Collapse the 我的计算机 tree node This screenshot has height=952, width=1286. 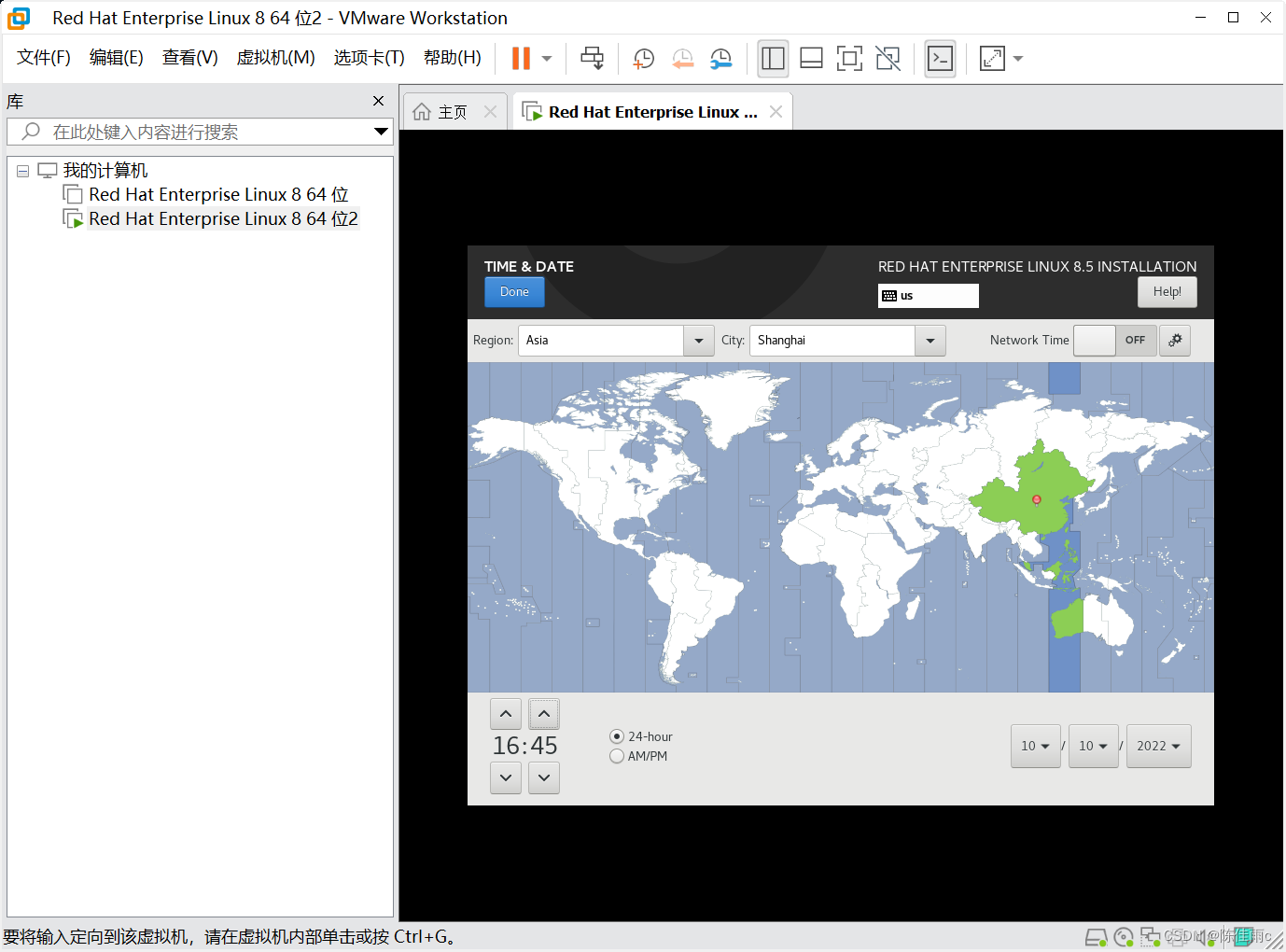tap(23, 171)
